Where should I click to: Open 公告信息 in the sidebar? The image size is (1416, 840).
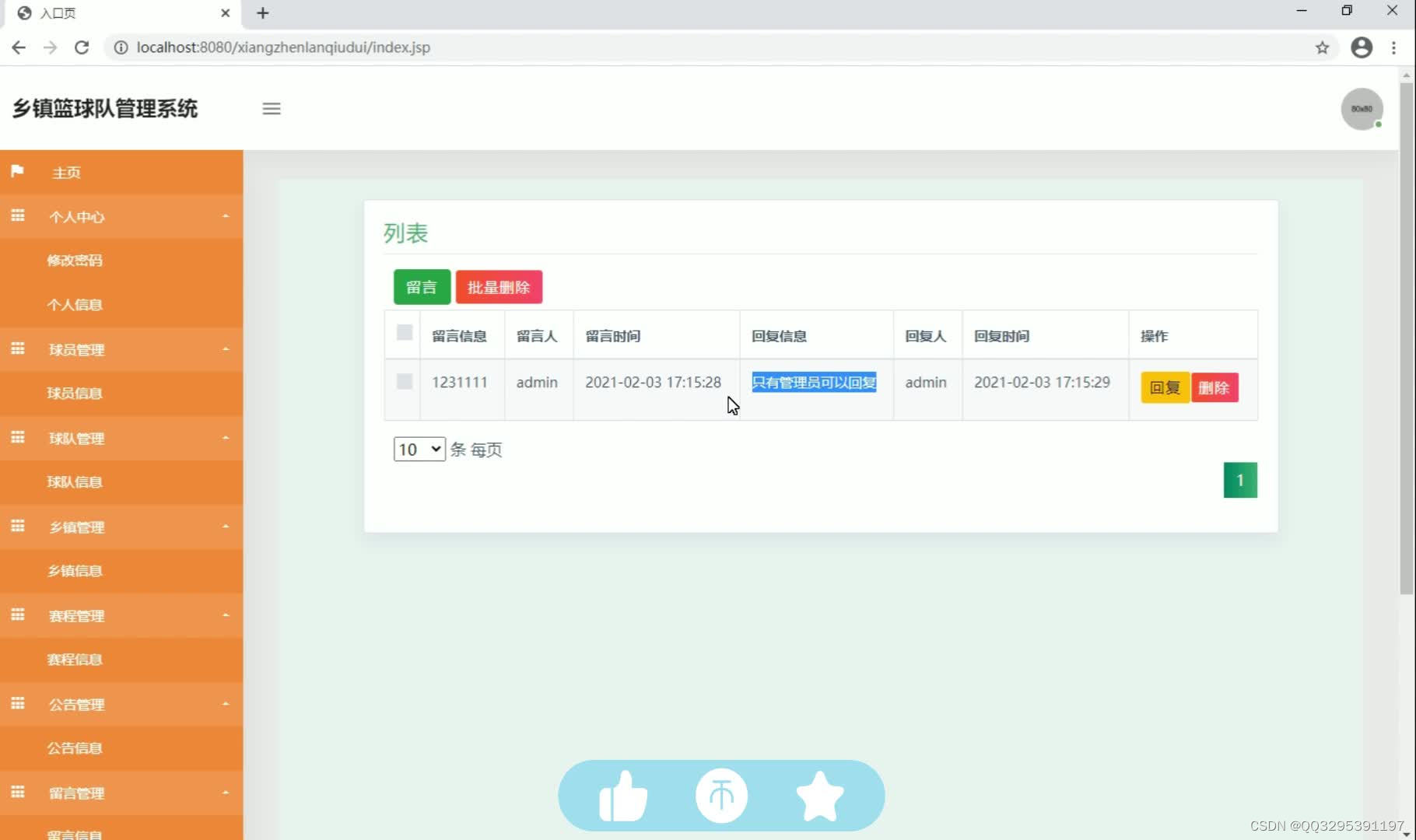point(75,748)
